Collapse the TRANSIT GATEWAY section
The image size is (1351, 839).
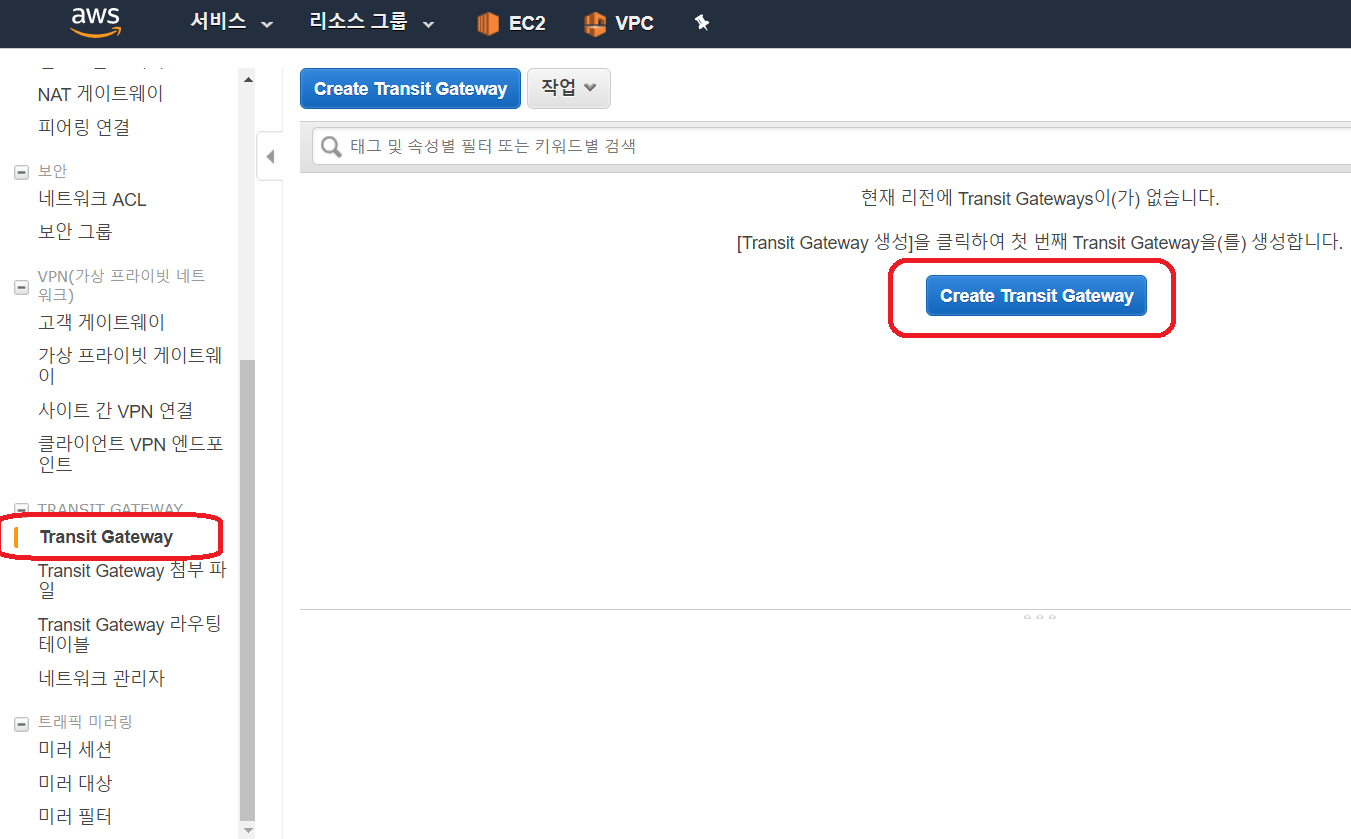pyautogui.click(x=22, y=509)
